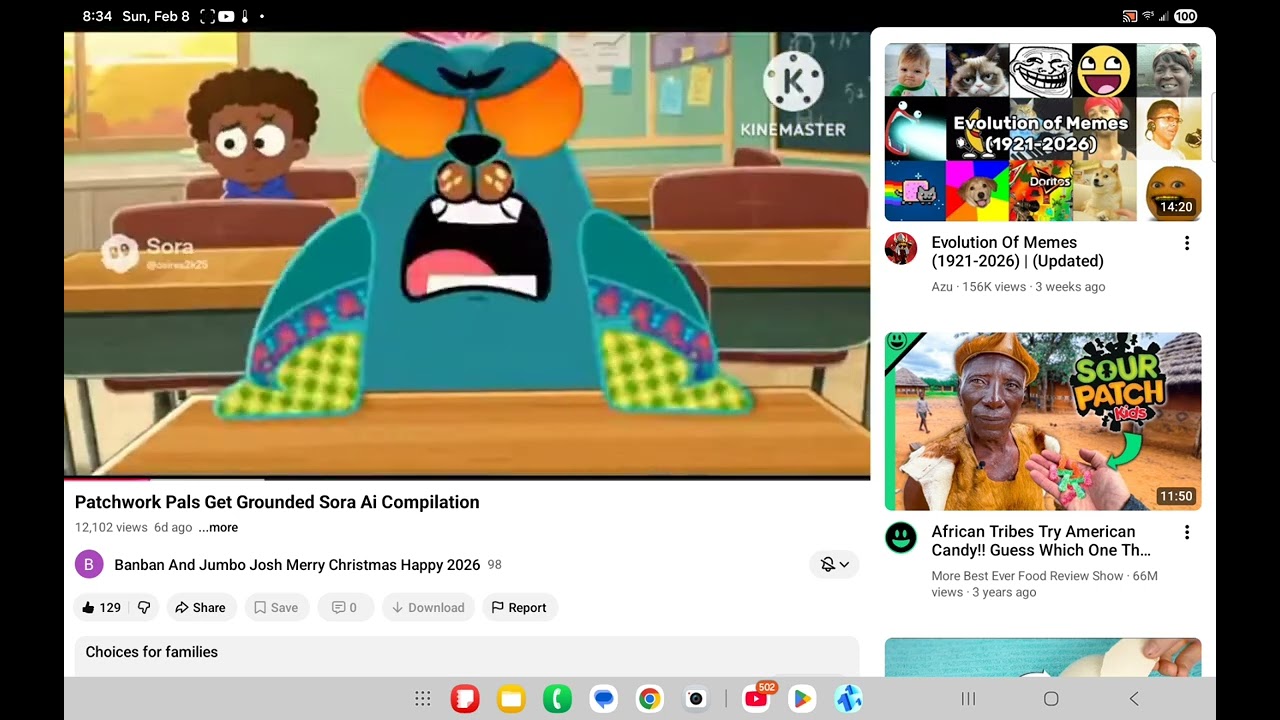Screen dimensions: 1280x720
Task: Tap the 8:34 clock in status bar
Action: click(97, 16)
